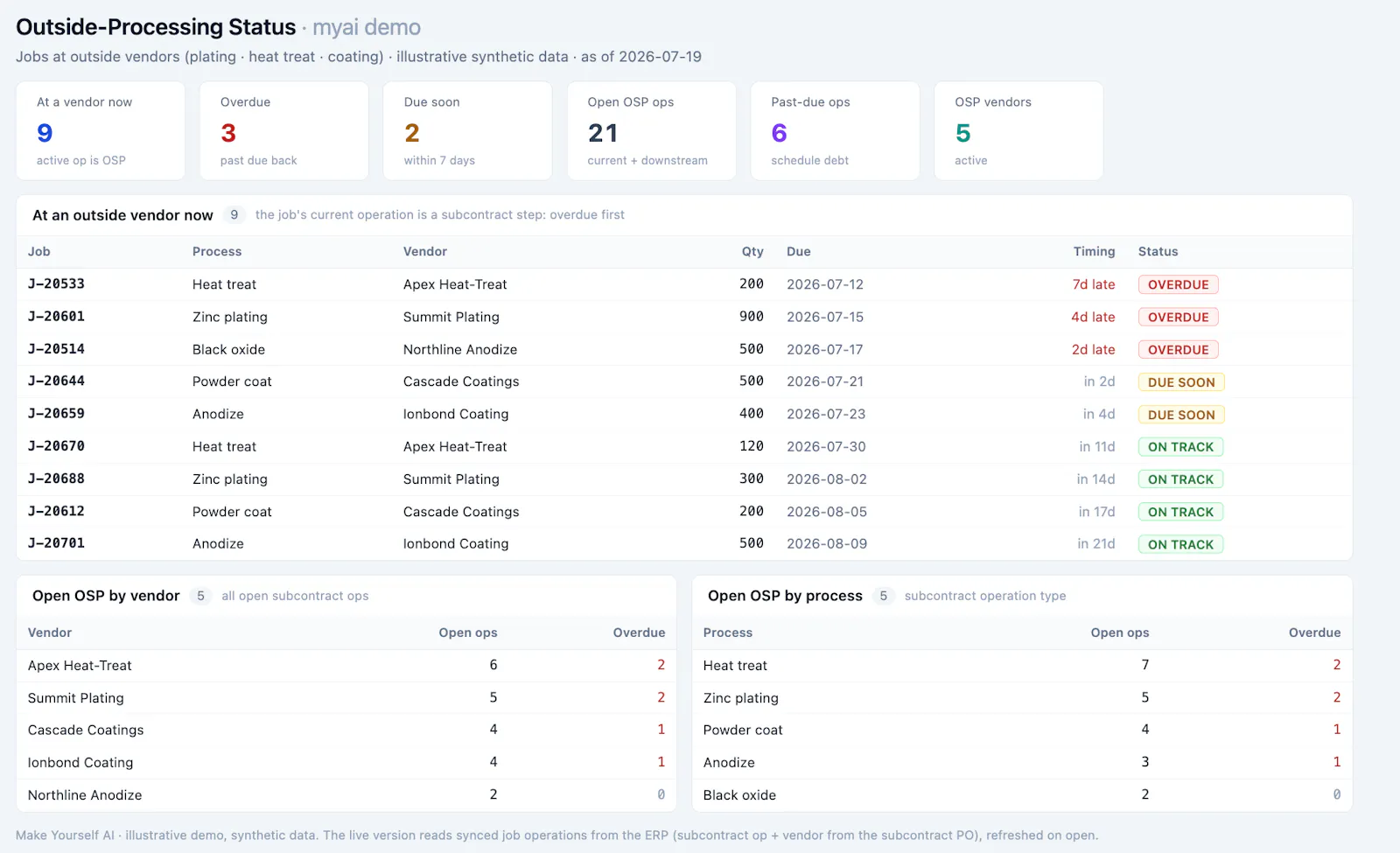1400x853 pixels.
Task: Click the ON TRACK badge for J-20612
Action: click(1180, 512)
